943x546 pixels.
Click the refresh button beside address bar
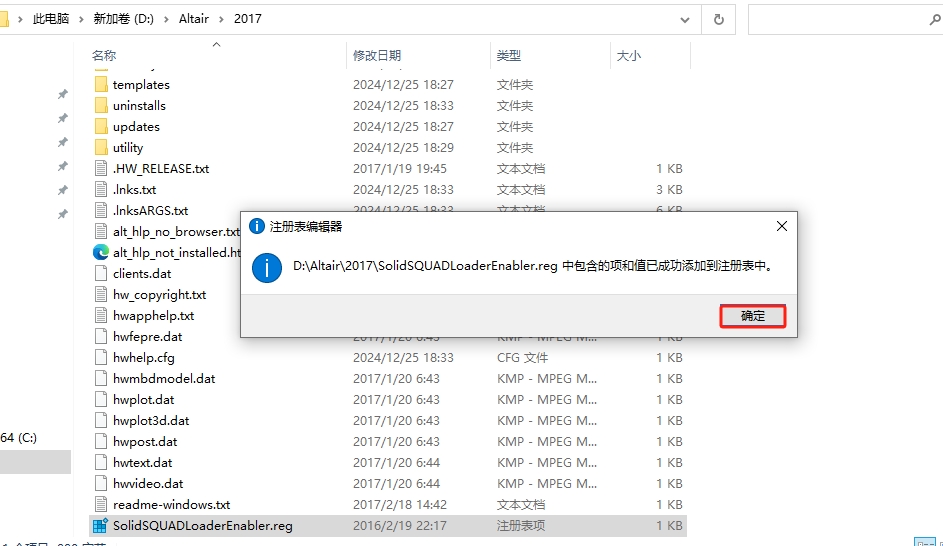(x=718, y=19)
